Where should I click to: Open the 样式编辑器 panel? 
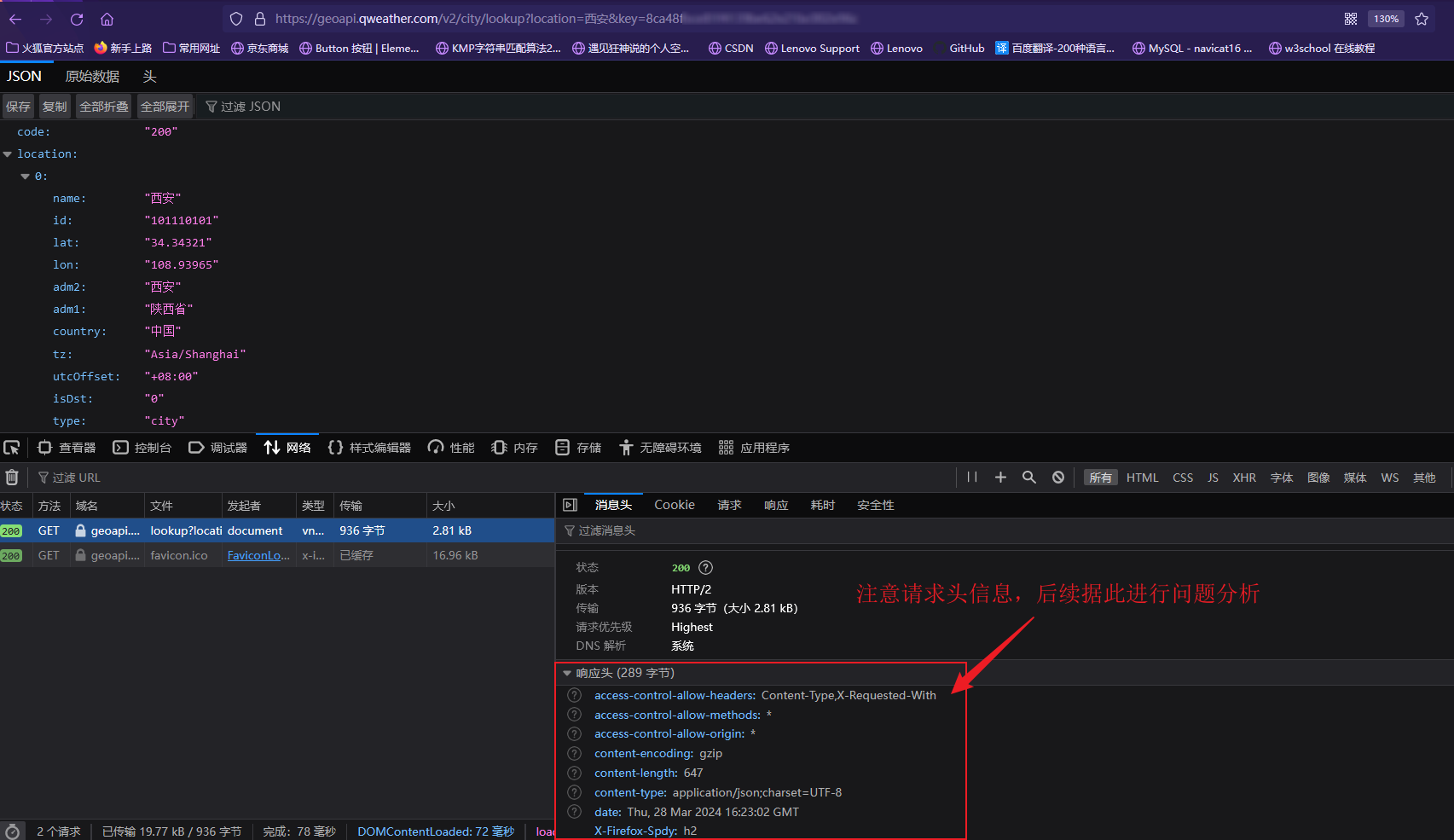click(369, 448)
